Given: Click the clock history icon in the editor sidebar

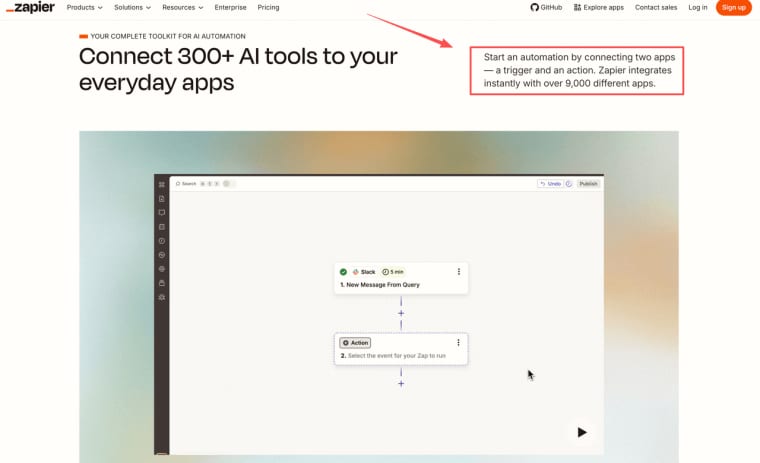Looking at the screenshot, I should point(162,241).
